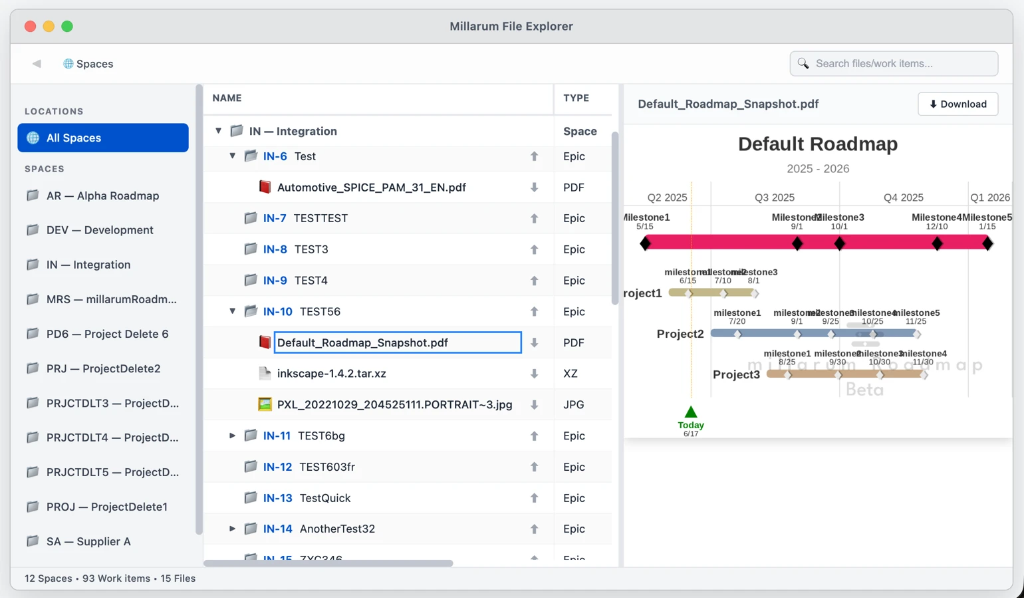
Task: Open IN — Integration in the sidebar
Action: coord(103,264)
